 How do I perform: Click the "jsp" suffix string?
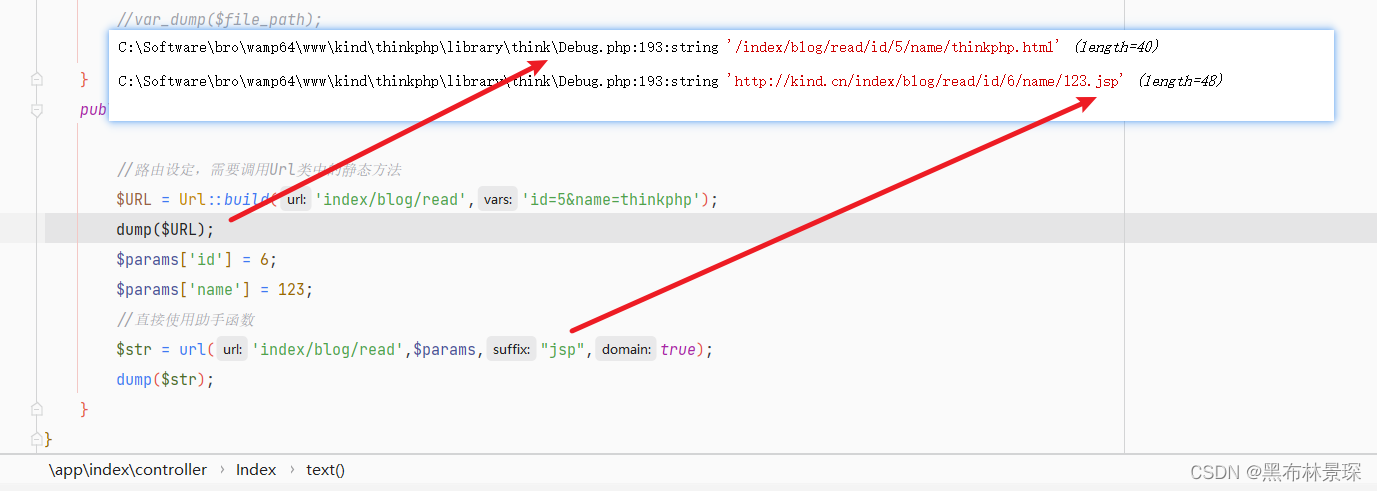[x=560, y=349]
